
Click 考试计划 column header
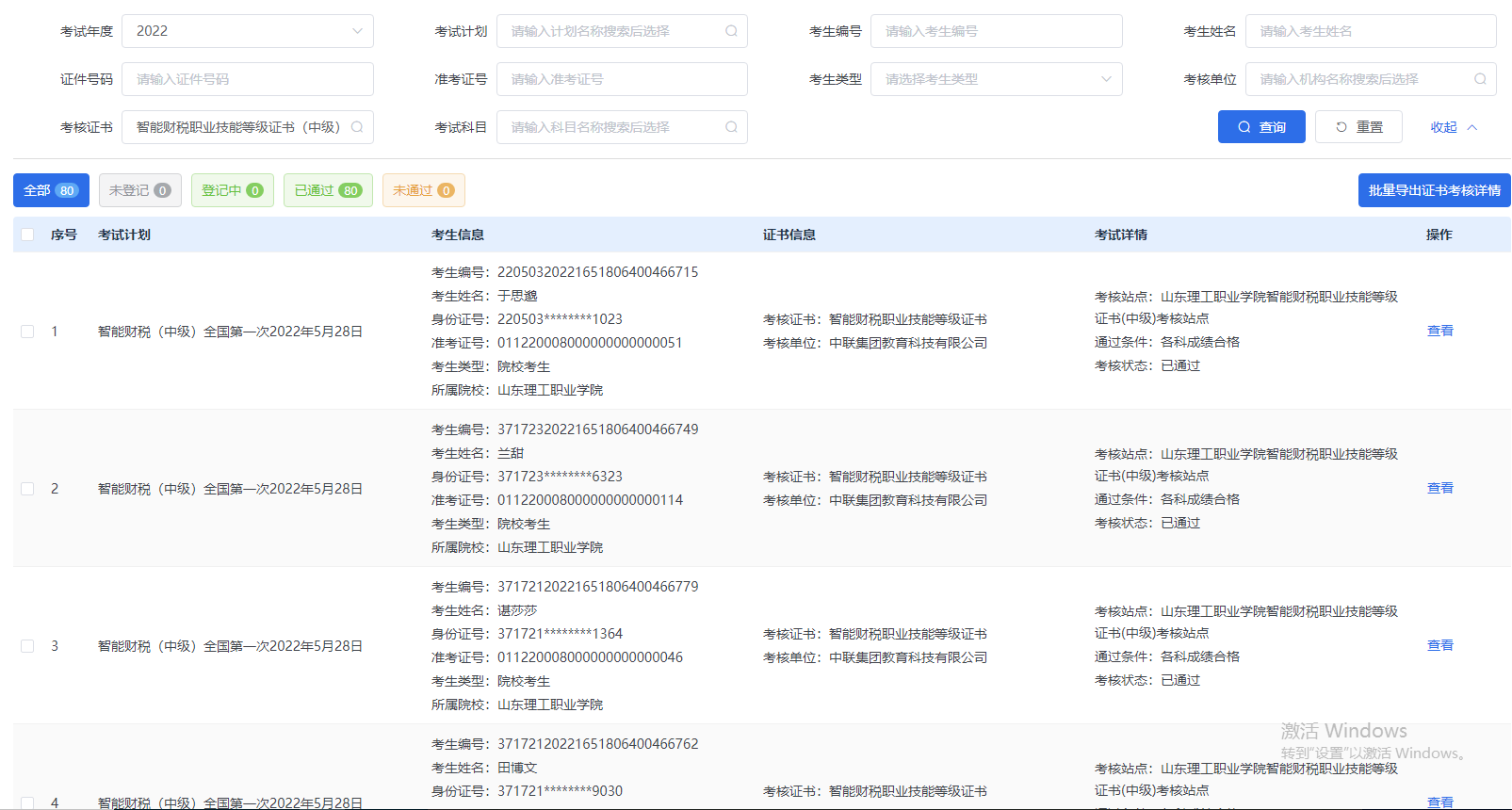click(x=124, y=235)
